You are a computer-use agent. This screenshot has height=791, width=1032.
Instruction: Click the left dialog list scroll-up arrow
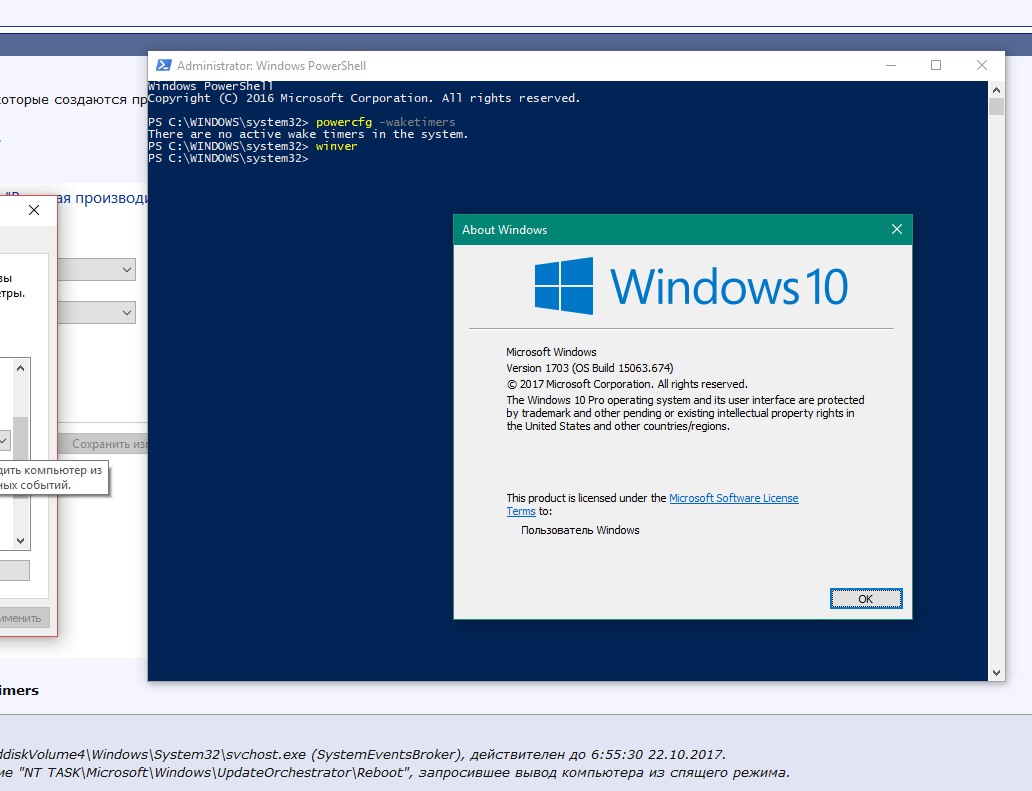tap(20, 368)
